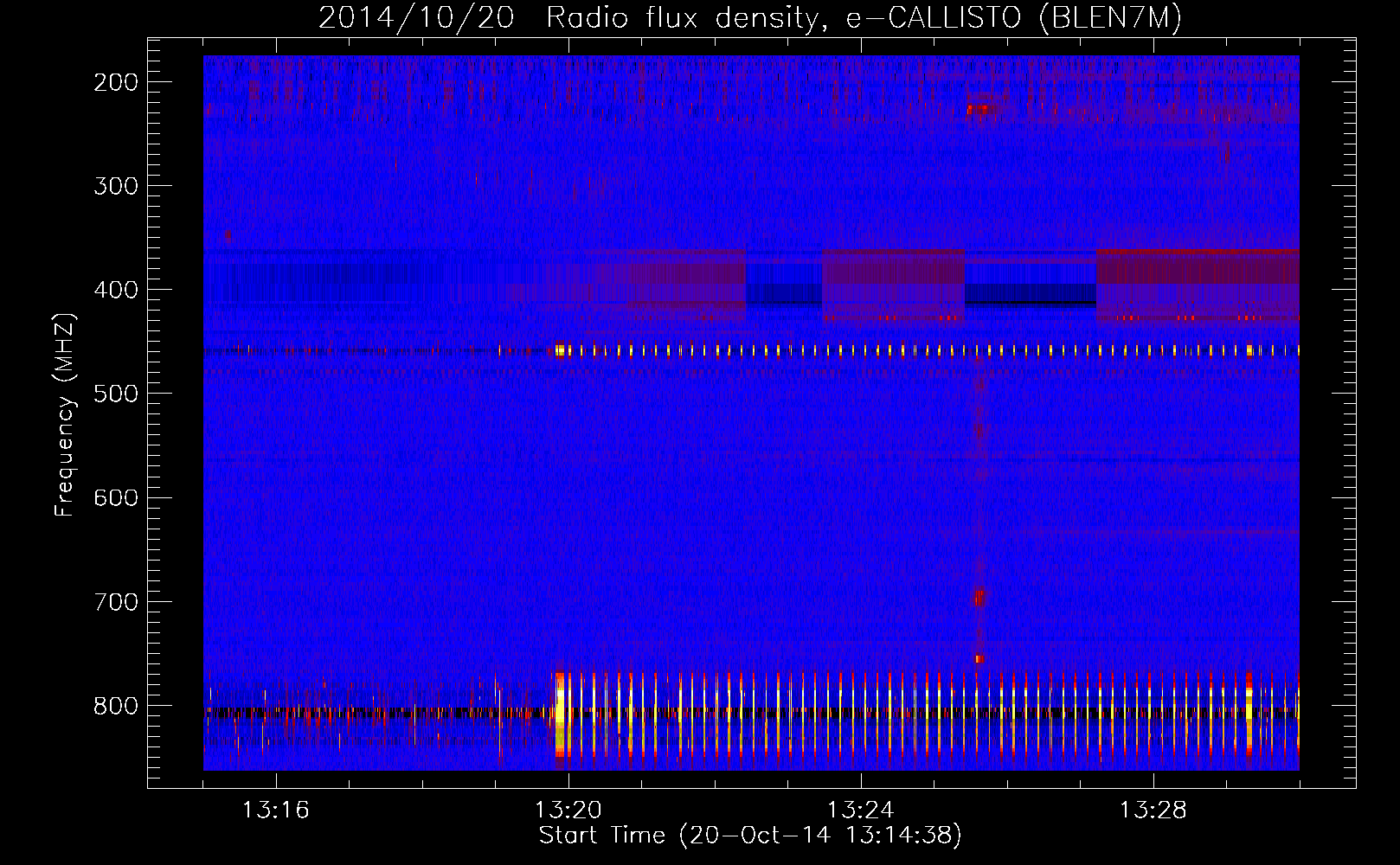Click the 300 frequency tick label
This screenshot has width=1400, height=865.
pyautogui.click(x=115, y=186)
